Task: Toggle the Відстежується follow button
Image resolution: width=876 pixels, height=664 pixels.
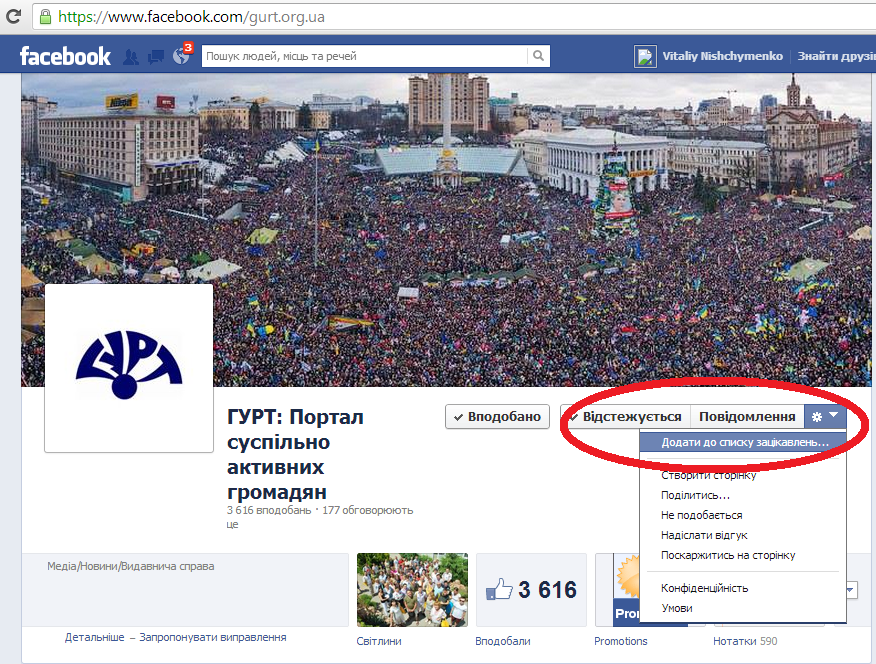Action: 626,417
